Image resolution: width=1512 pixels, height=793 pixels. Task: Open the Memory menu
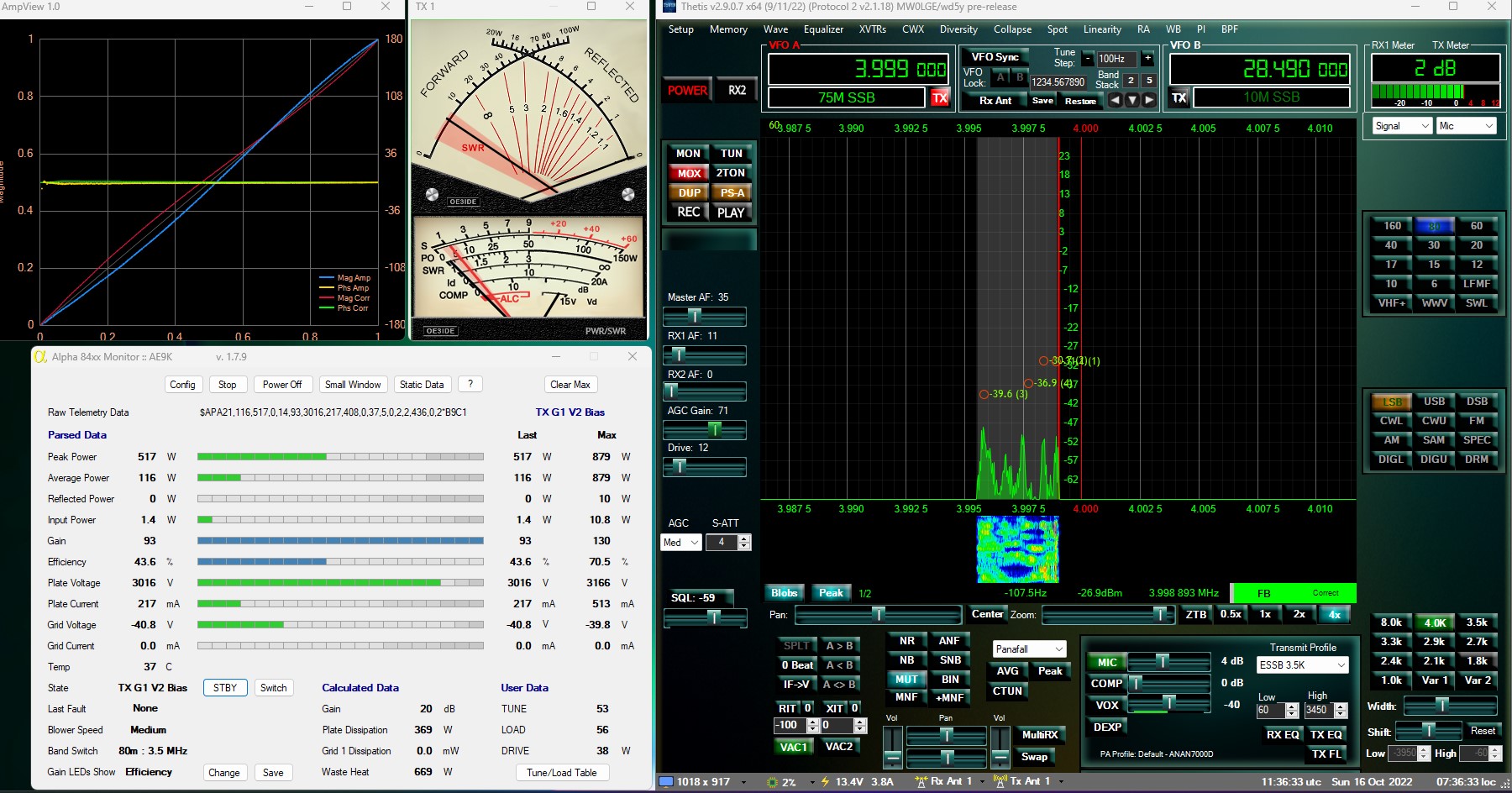coord(728,29)
